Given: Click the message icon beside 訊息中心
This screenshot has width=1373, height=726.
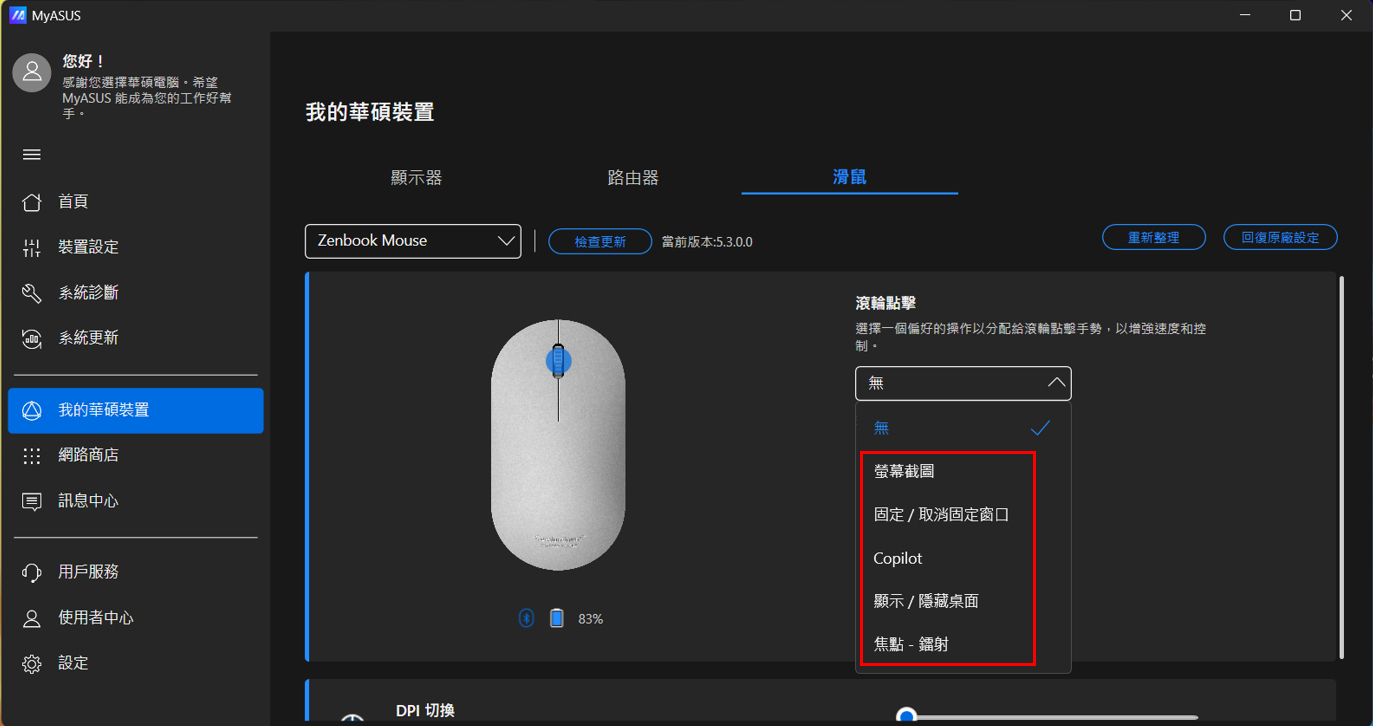Looking at the screenshot, I should coord(32,502).
